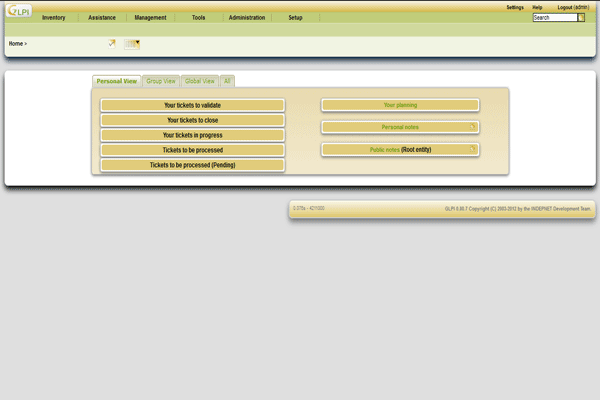Image resolution: width=600 pixels, height=400 pixels.
Task: Click add icon on Personal notes
Action: [473, 127]
